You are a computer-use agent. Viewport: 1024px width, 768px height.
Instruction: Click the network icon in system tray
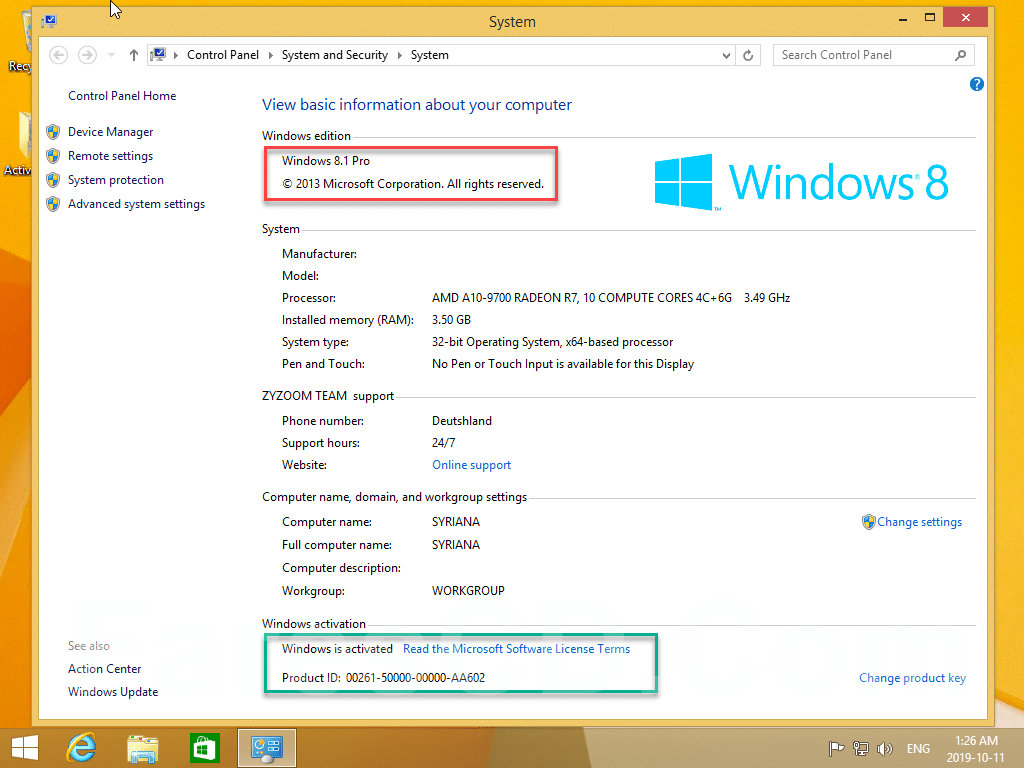point(861,748)
